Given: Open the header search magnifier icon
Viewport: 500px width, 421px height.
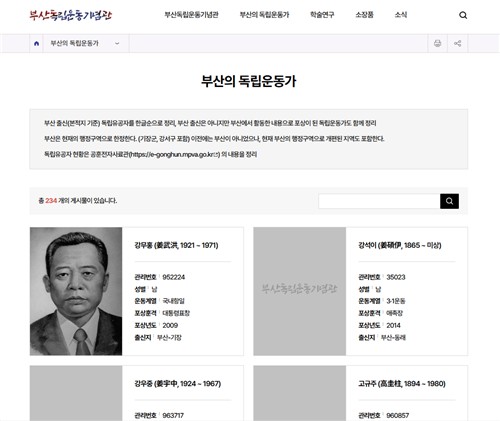Looking at the screenshot, I should click(x=463, y=15).
